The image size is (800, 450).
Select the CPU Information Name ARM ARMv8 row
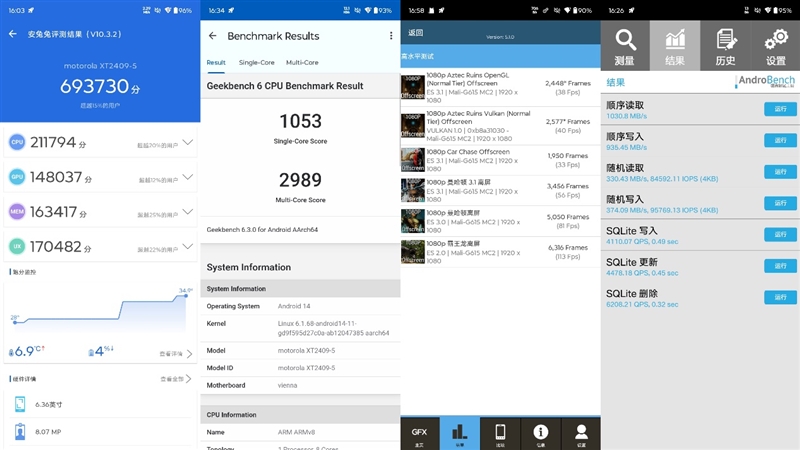[301, 432]
